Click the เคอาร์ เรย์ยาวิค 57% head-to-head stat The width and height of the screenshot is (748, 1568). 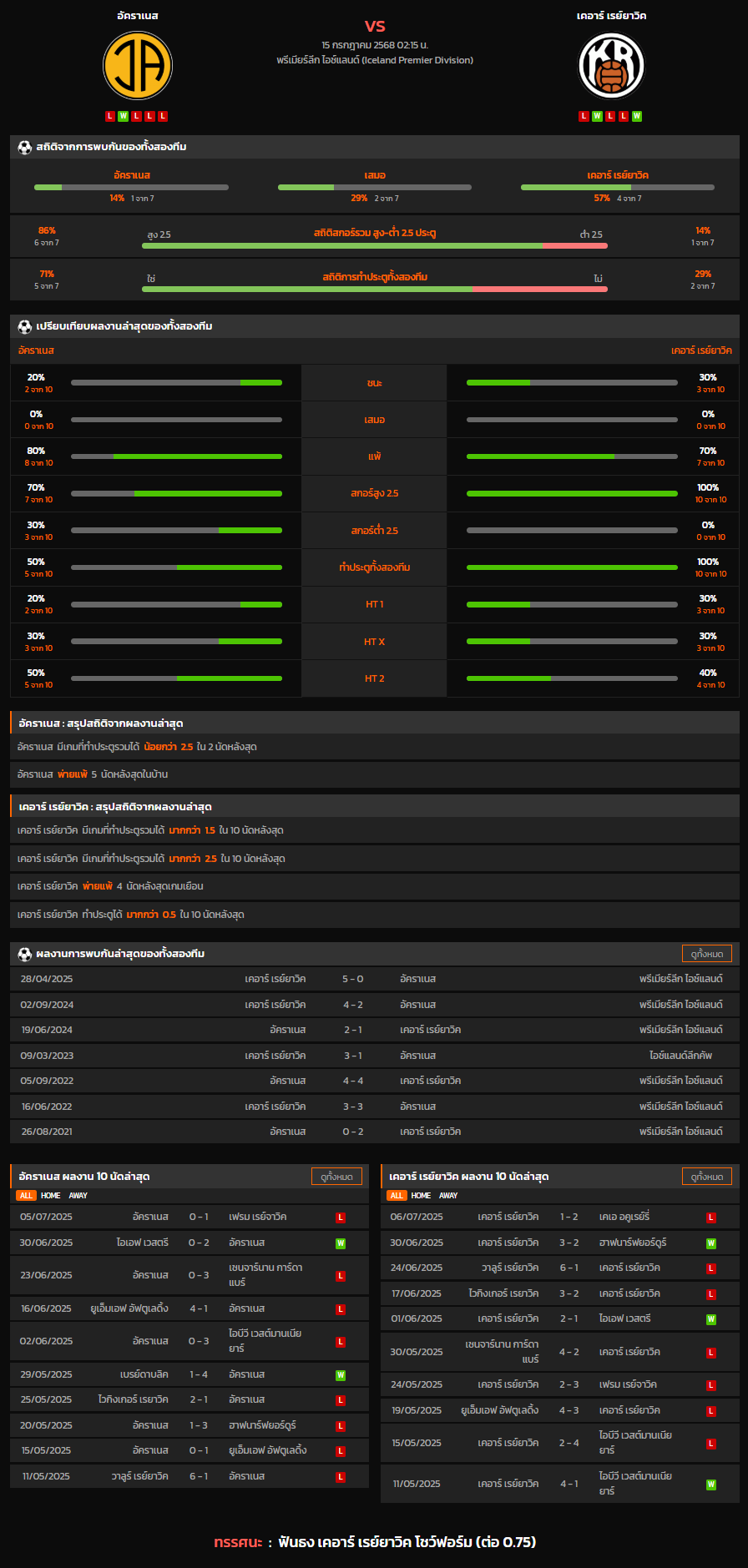click(x=602, y=199)
